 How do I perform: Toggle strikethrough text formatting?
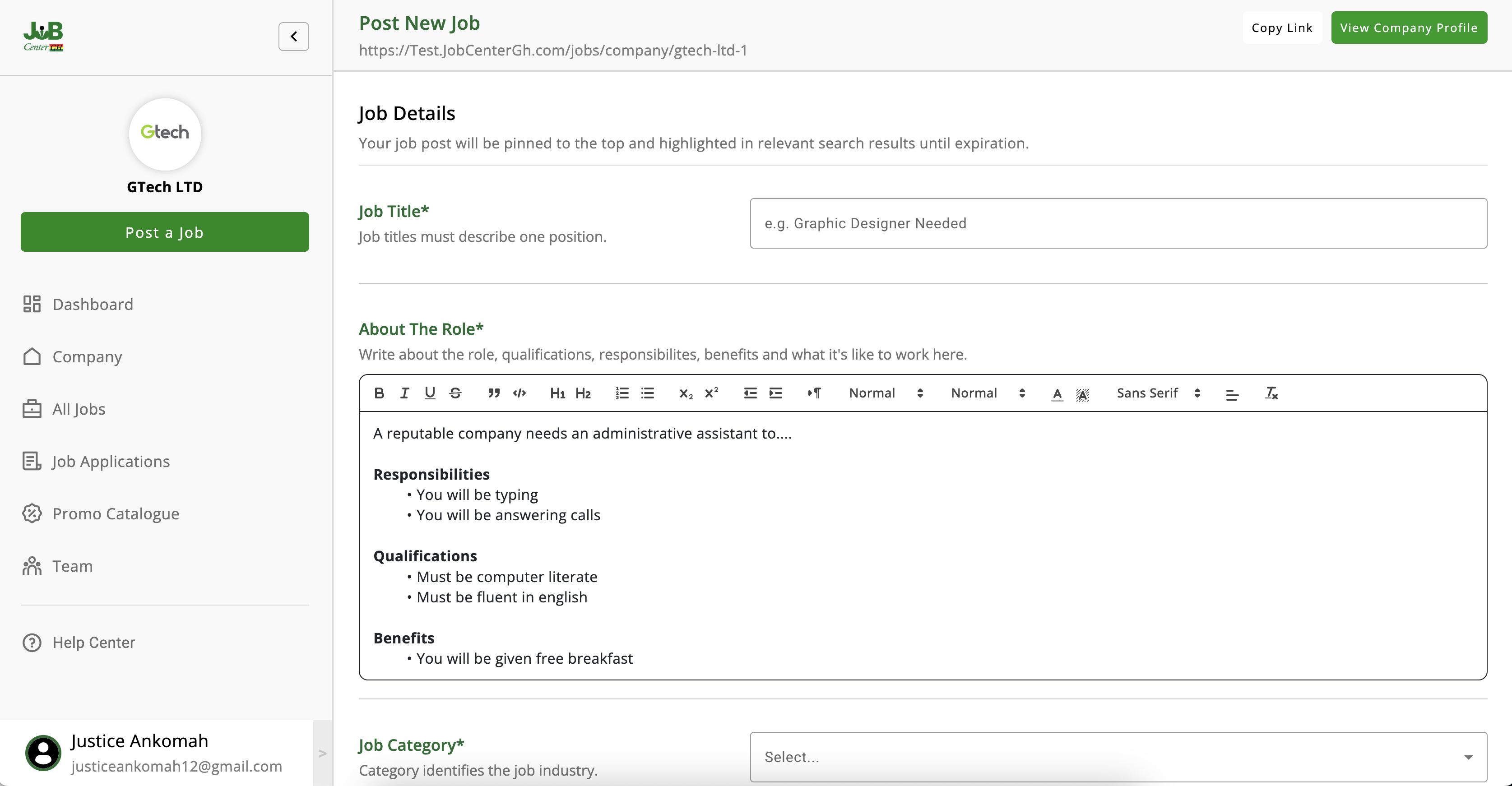pos(455,393)
